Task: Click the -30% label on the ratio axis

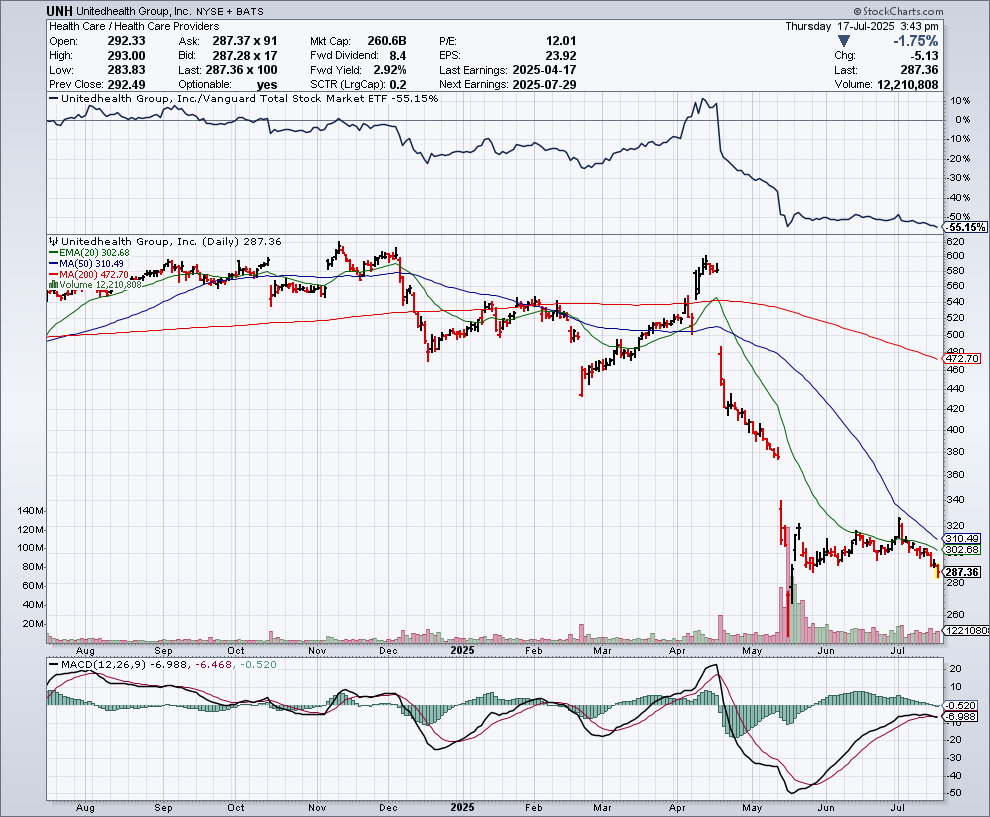Action: [x=959, y=178]
